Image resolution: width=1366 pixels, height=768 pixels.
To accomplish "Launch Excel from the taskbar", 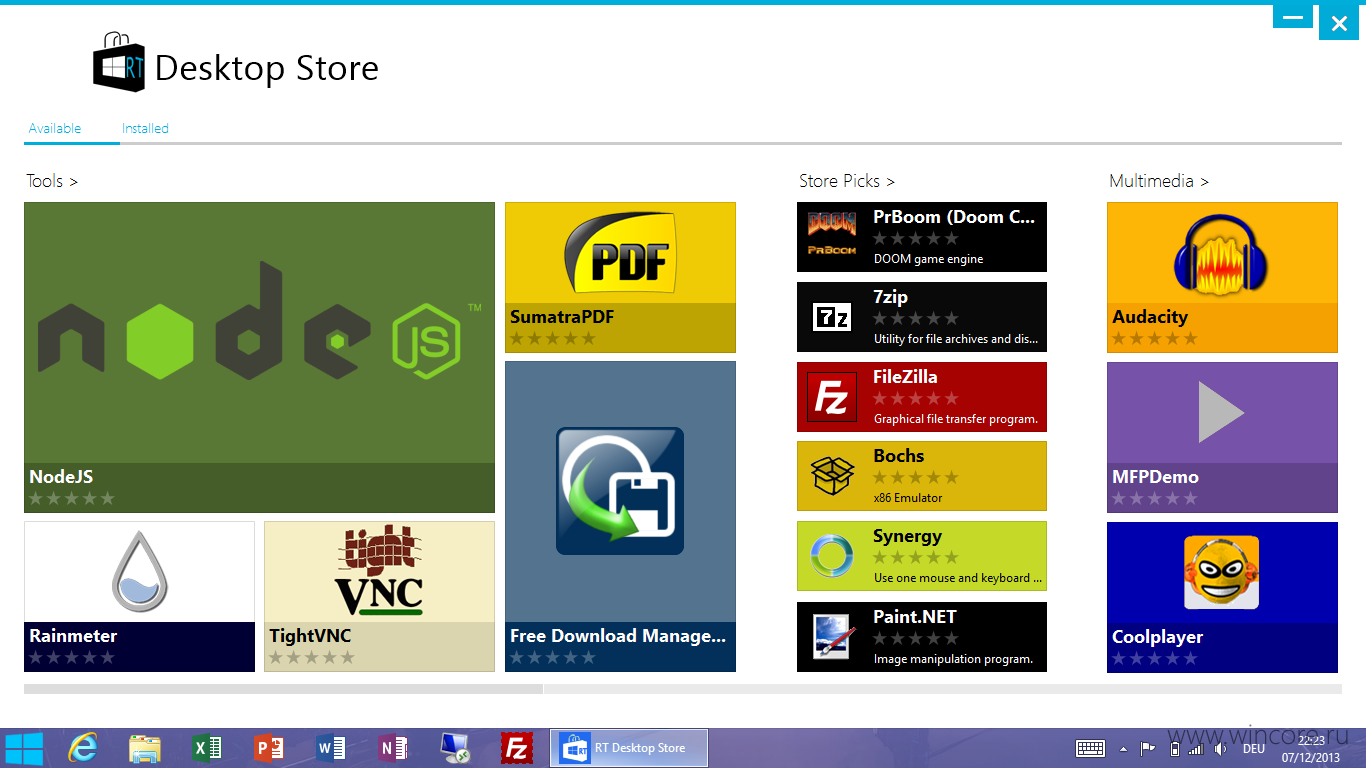I will pyautogui.click(x=206, y=748).
